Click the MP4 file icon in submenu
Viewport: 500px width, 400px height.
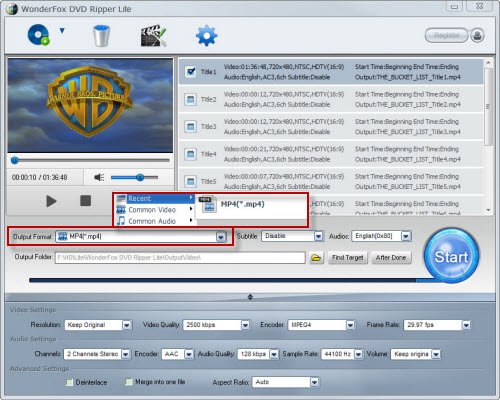click(x=208, y=204)
